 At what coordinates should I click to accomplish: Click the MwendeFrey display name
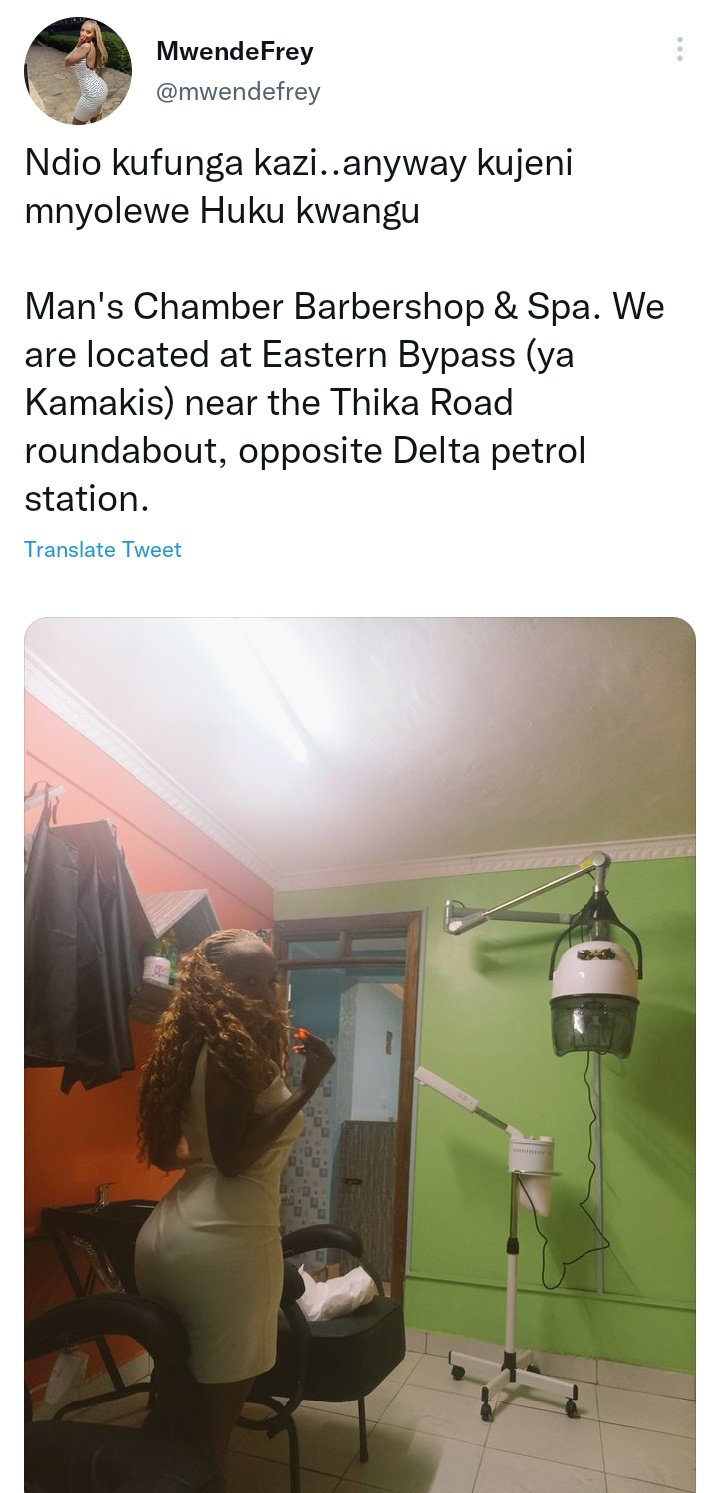pos(235,52)
